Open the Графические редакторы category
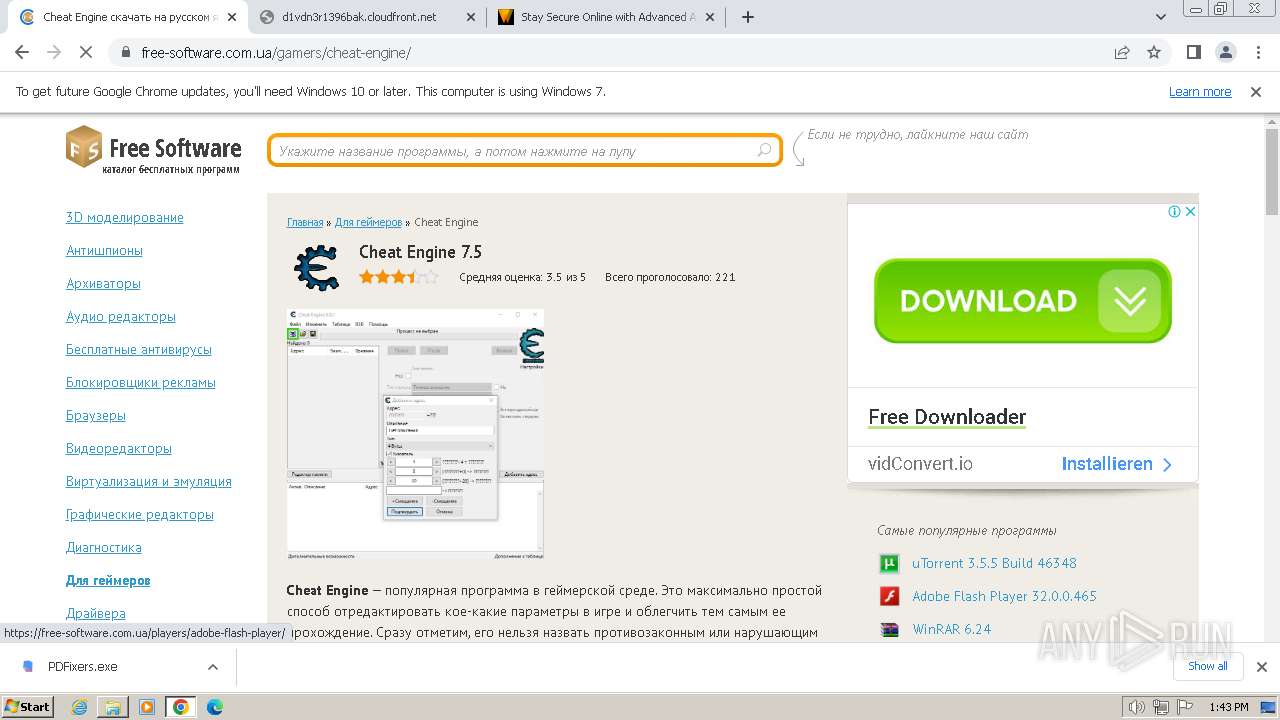The height and width of the screenshot is (720, 1280). [x=140, y=514]
